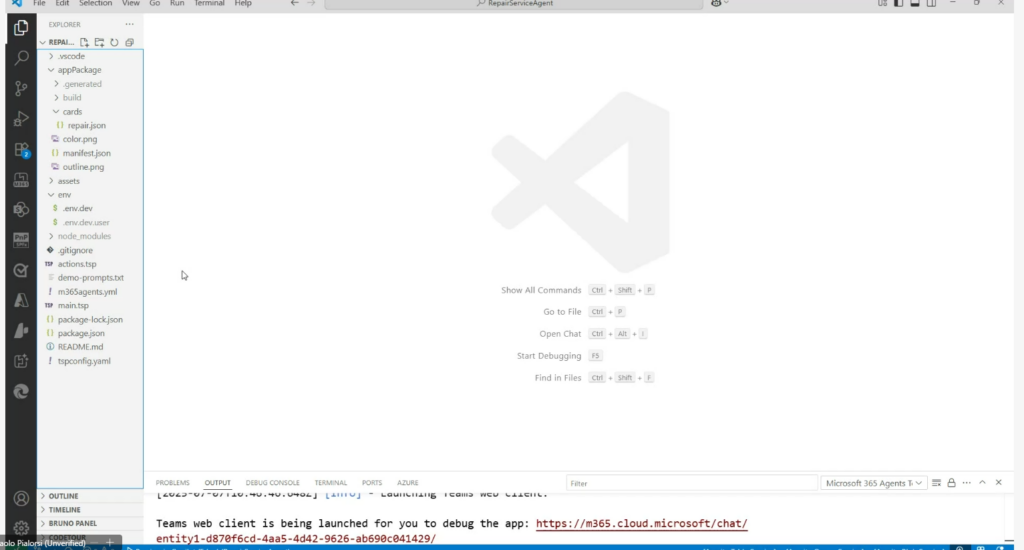
Task: Open the checkmark circle activity bar icon
Action: pyautogui.click(x=21, y=270)
